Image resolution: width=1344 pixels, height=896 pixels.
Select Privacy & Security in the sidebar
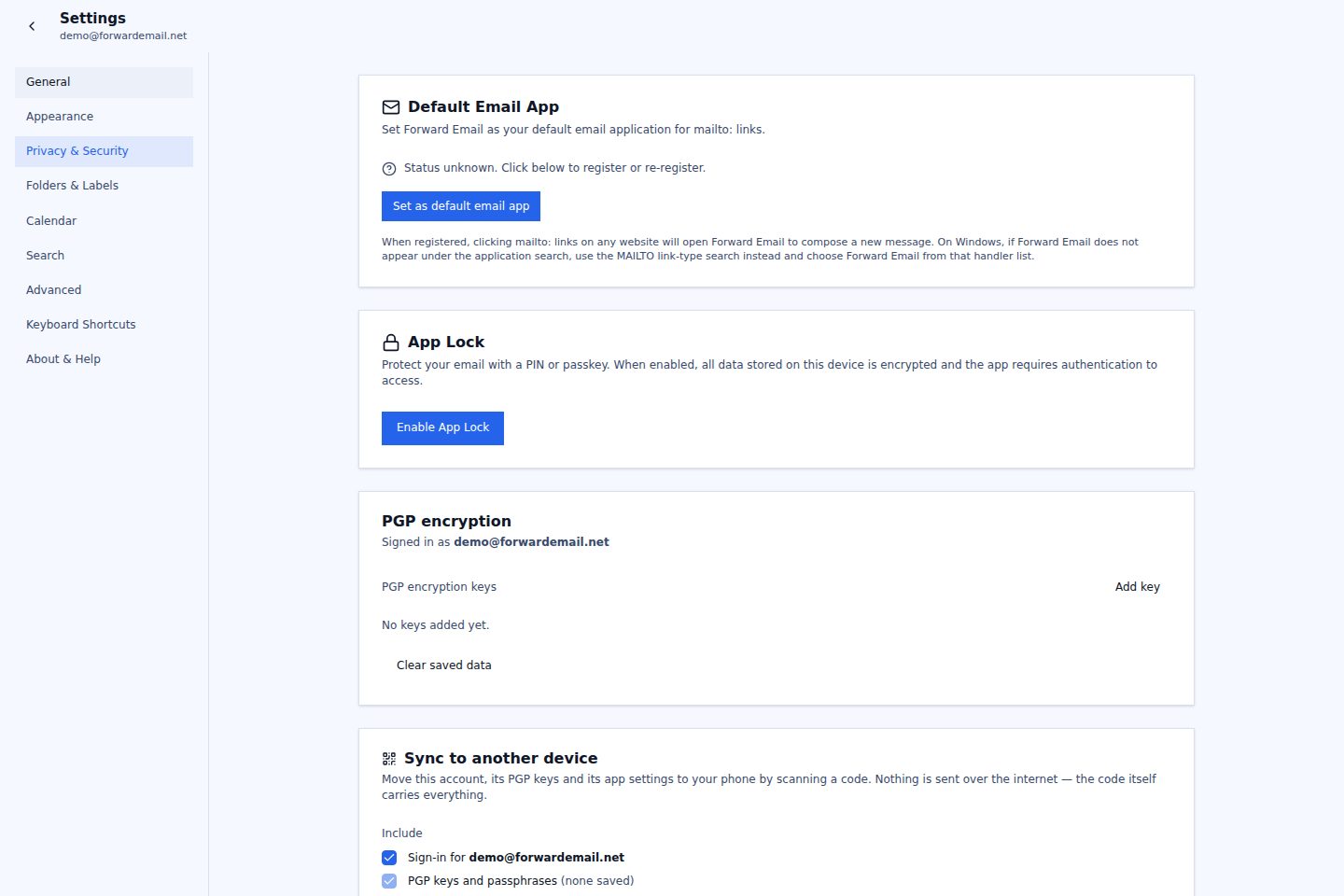point(104,151)
